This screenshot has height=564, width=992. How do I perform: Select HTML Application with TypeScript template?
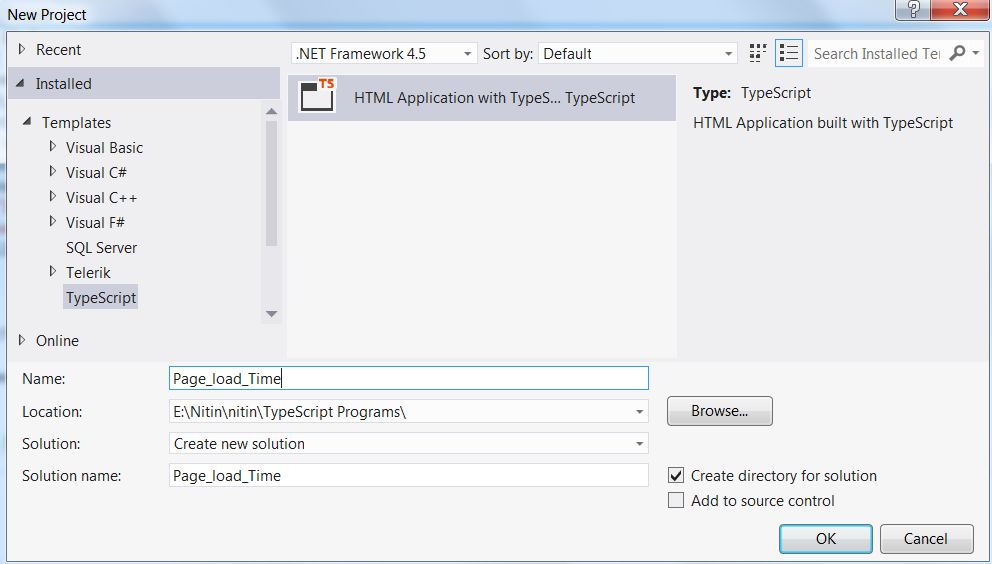click(482, 97)
